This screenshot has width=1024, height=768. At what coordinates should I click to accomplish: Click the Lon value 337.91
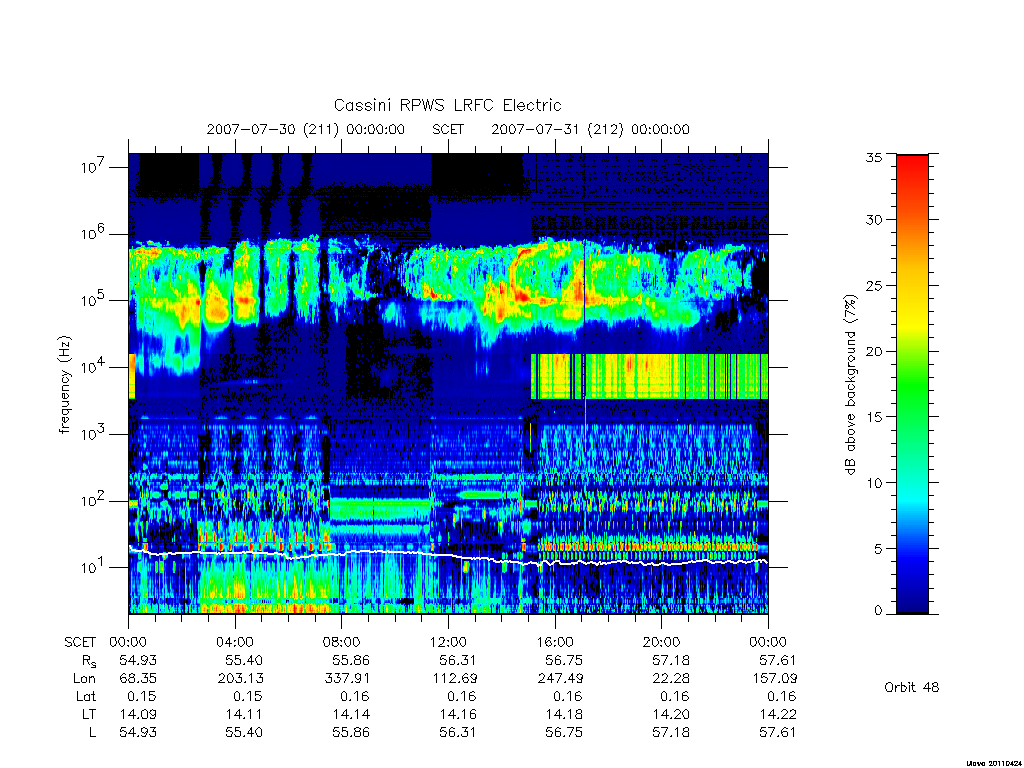(347, 679)
